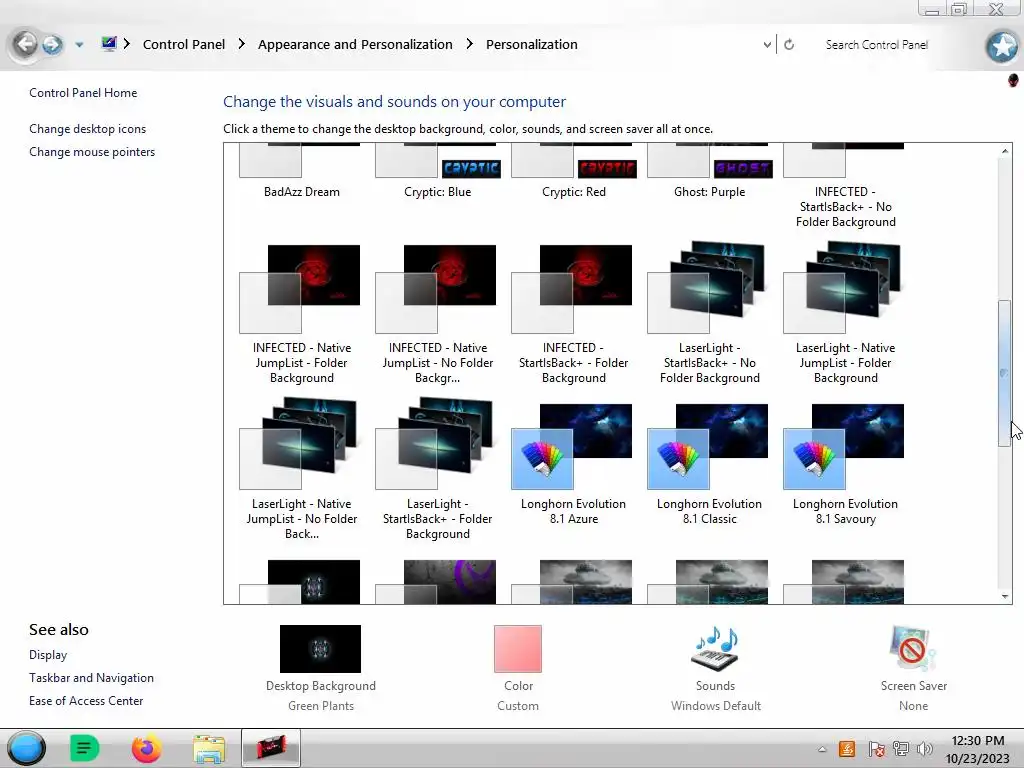Image resolution: width=1024 pixels, height=768 pixels.
Task: Open the volume speaker icon
Action: [x=925, y=748]
